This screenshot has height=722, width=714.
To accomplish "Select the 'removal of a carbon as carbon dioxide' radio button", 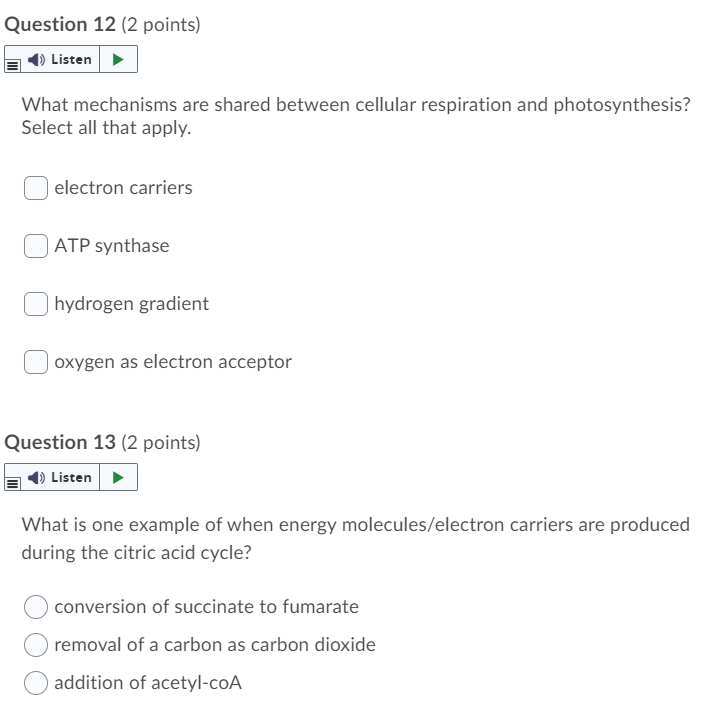I will pyautogui.click(x=36, y=645).
